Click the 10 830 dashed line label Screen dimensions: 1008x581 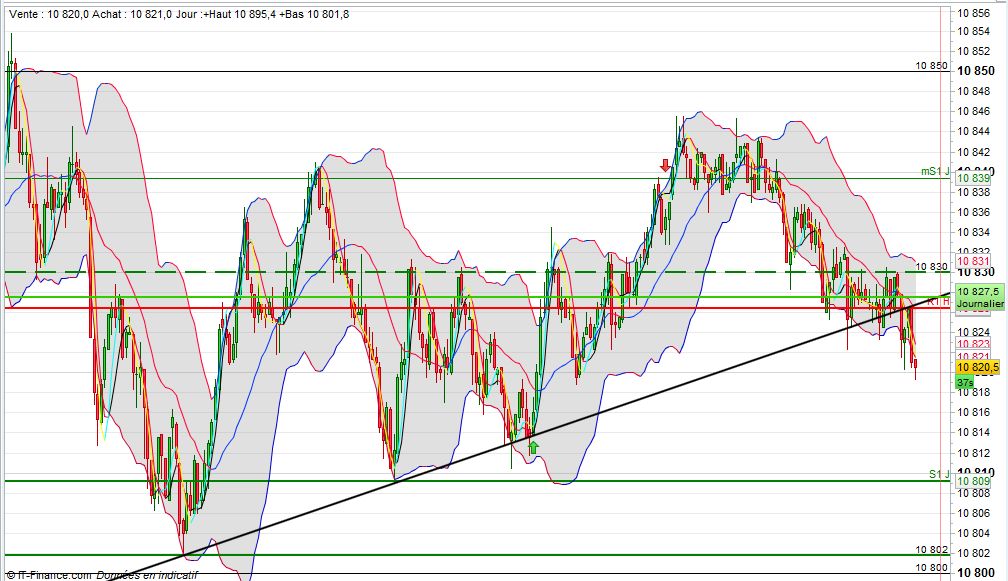click(932, 266)
